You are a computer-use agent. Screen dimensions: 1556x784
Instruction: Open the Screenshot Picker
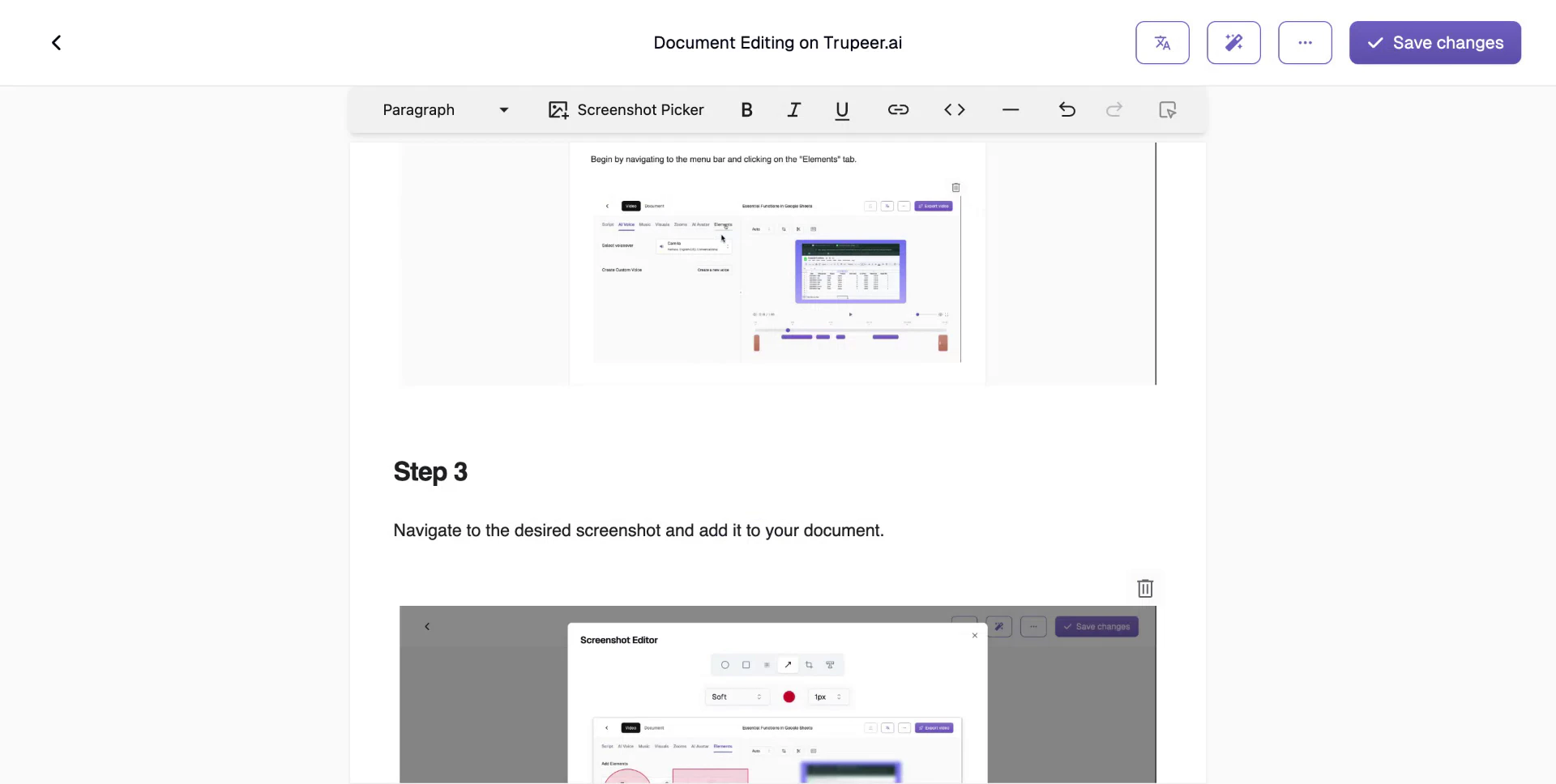pos(625,110)
